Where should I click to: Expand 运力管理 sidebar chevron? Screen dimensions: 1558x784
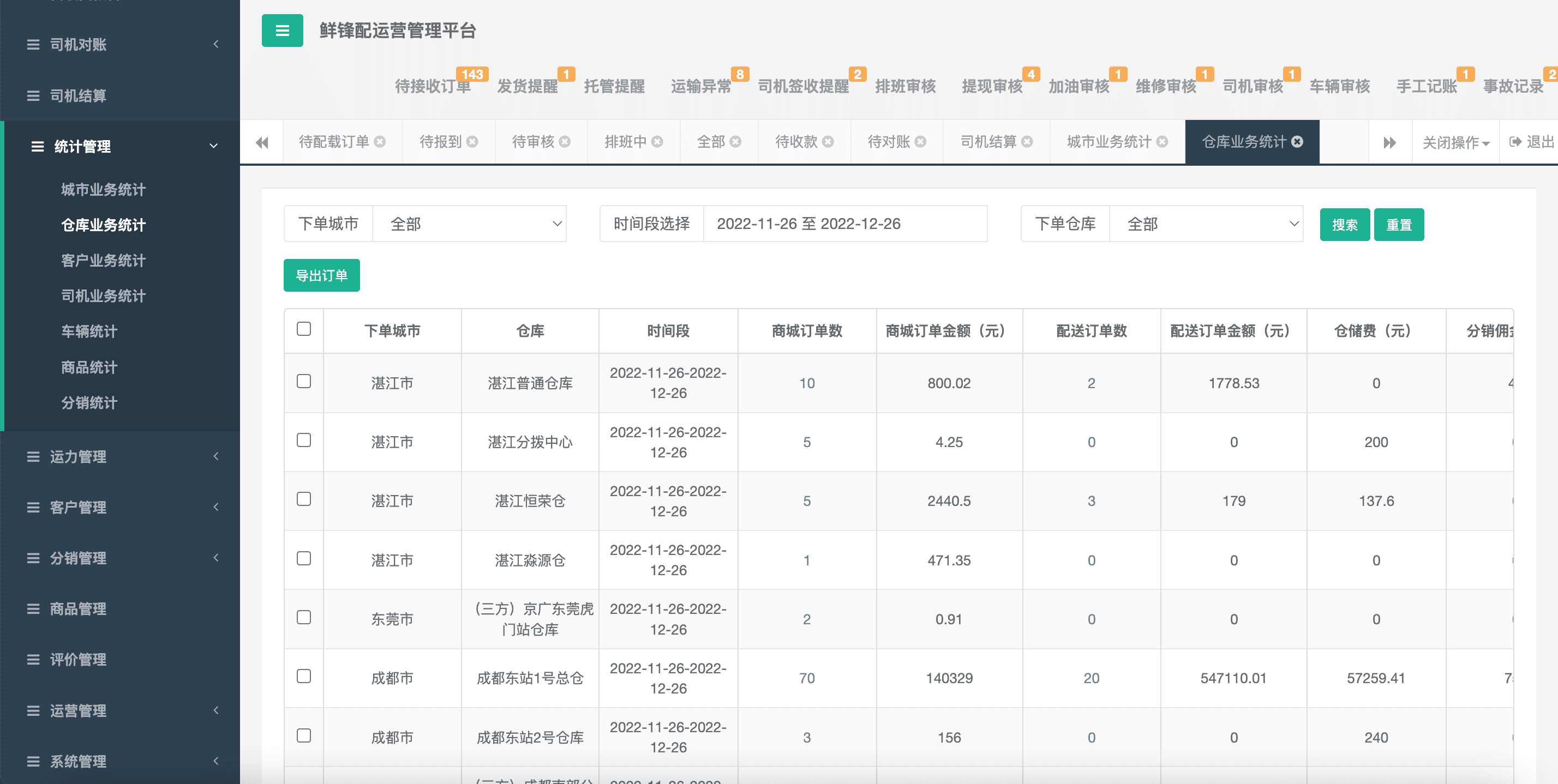point(216,456)
